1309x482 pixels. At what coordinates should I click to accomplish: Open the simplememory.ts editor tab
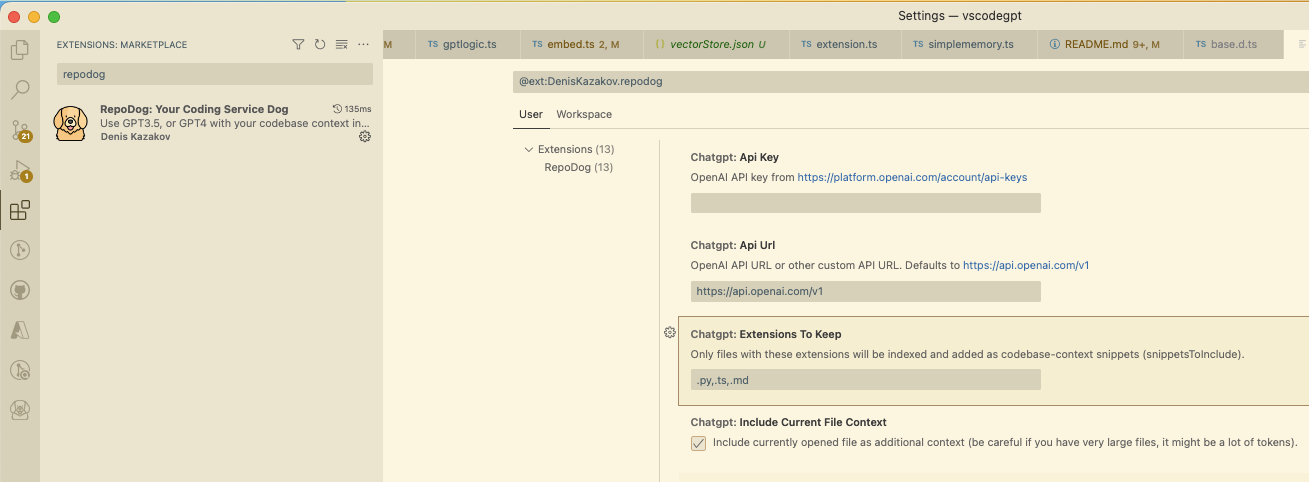[x=970, y=44]
